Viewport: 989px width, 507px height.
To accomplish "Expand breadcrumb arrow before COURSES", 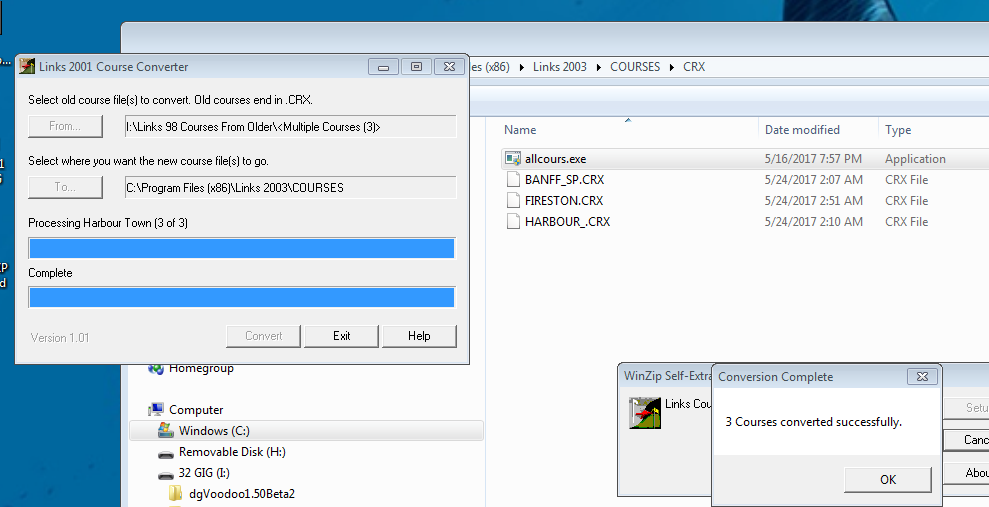I will click(x=599, y=67).
